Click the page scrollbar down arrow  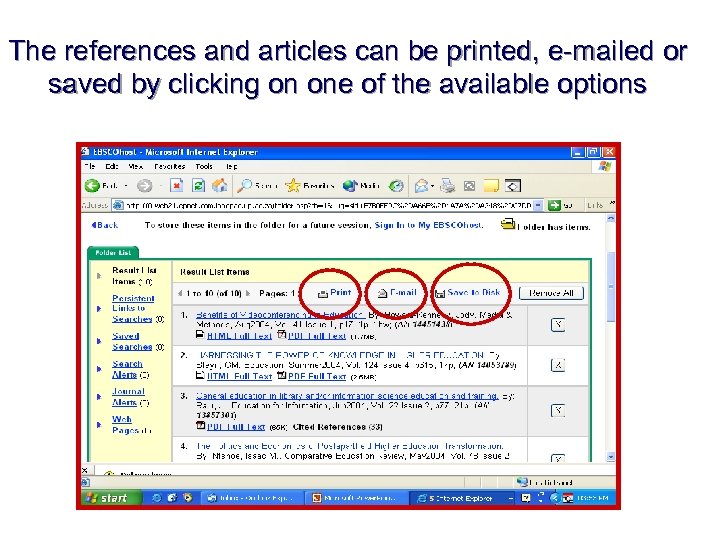tap(611, 457)
